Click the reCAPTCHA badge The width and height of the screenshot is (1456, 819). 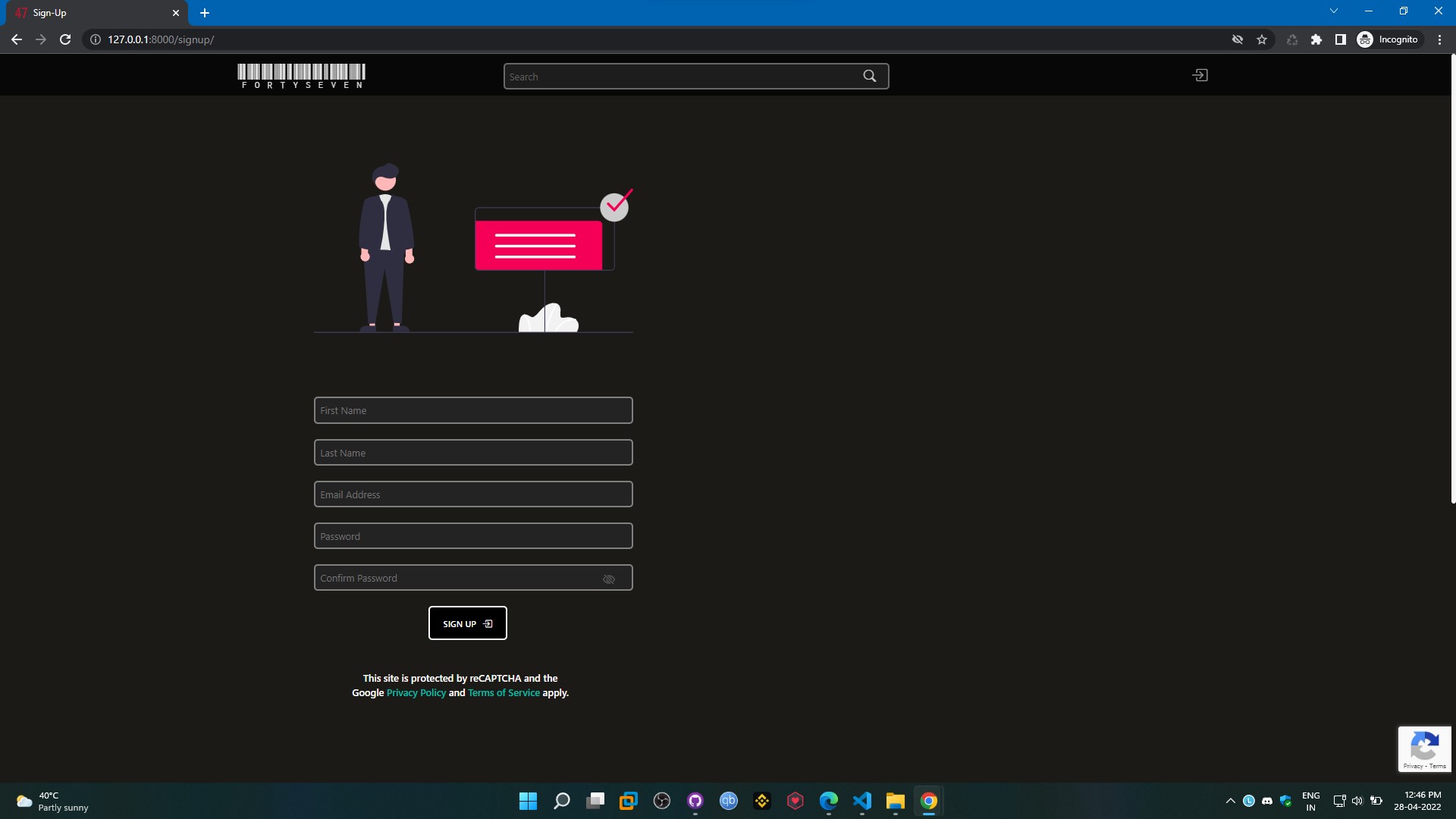point(1424,749)
